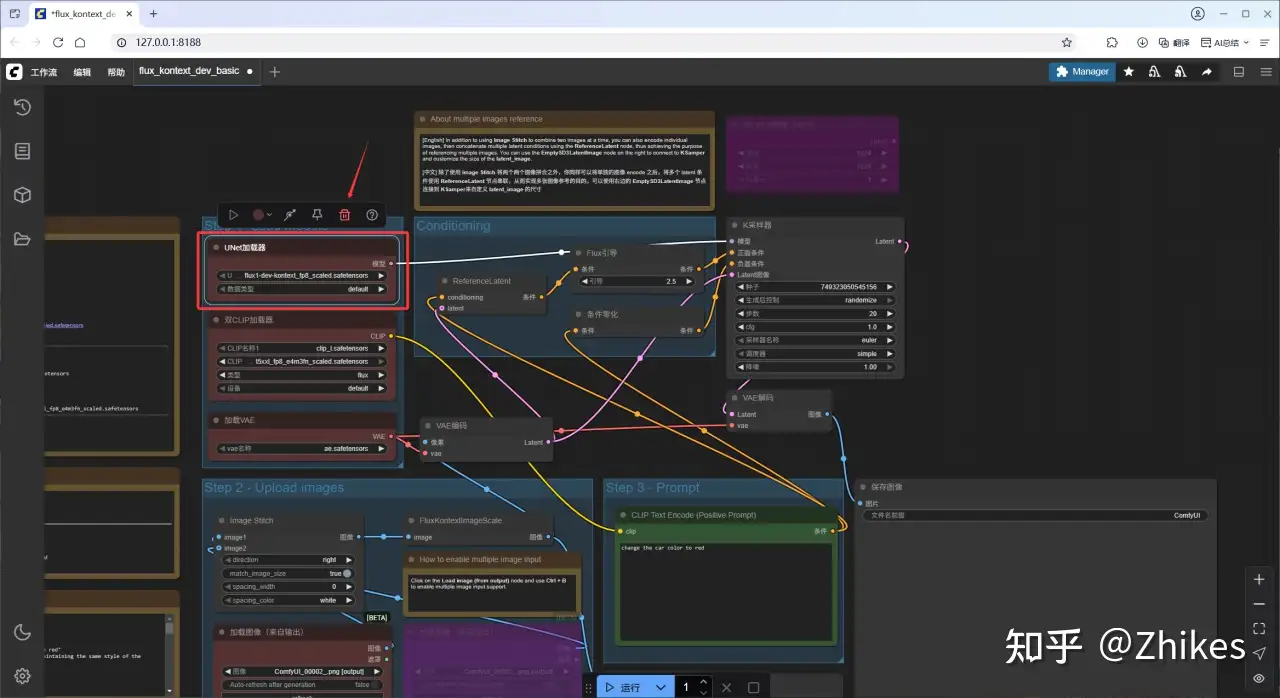
Task: Open the 数据类型 default selector
Action: (303, 289)
